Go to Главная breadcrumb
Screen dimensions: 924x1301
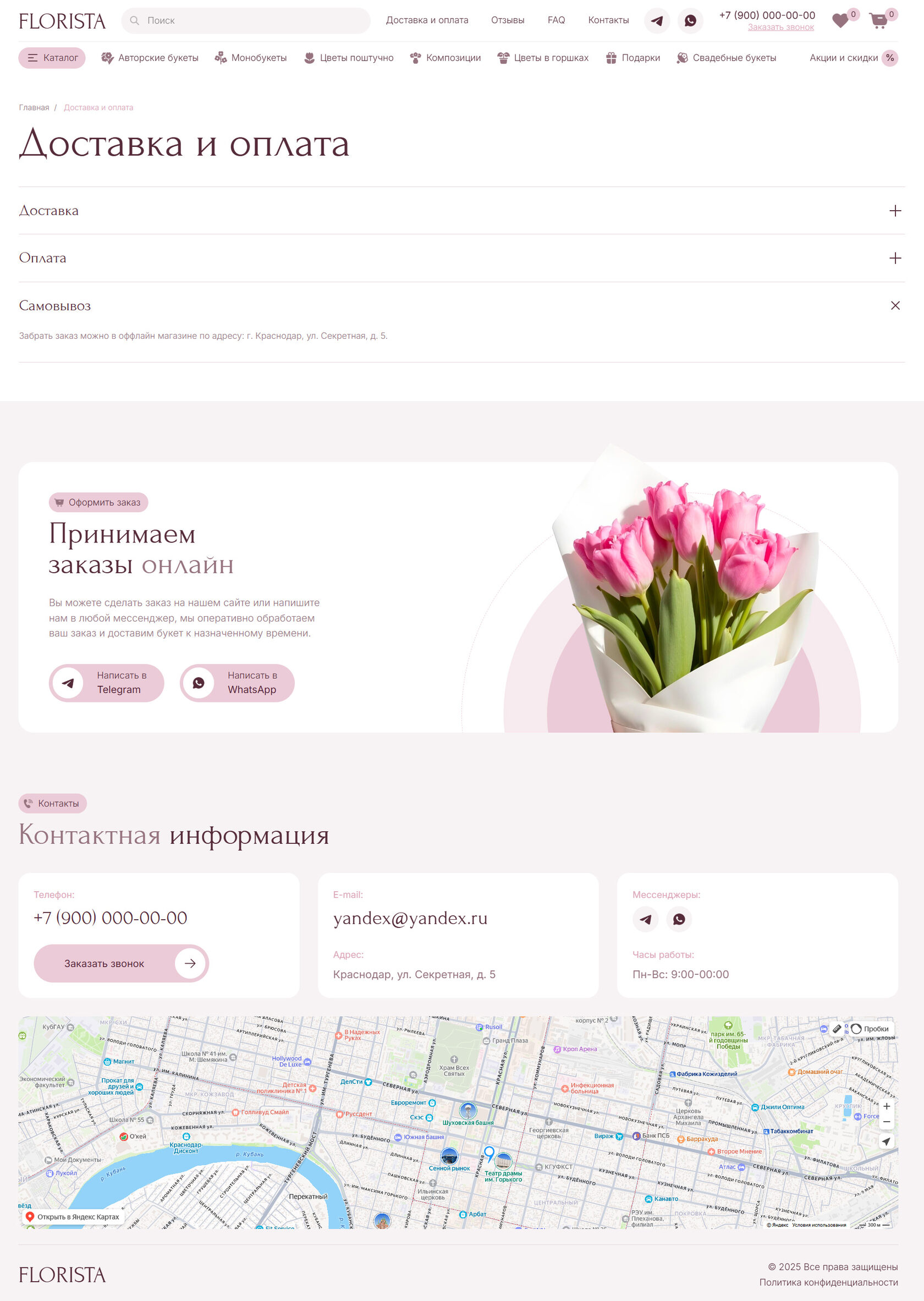click(x=34, y=108)
